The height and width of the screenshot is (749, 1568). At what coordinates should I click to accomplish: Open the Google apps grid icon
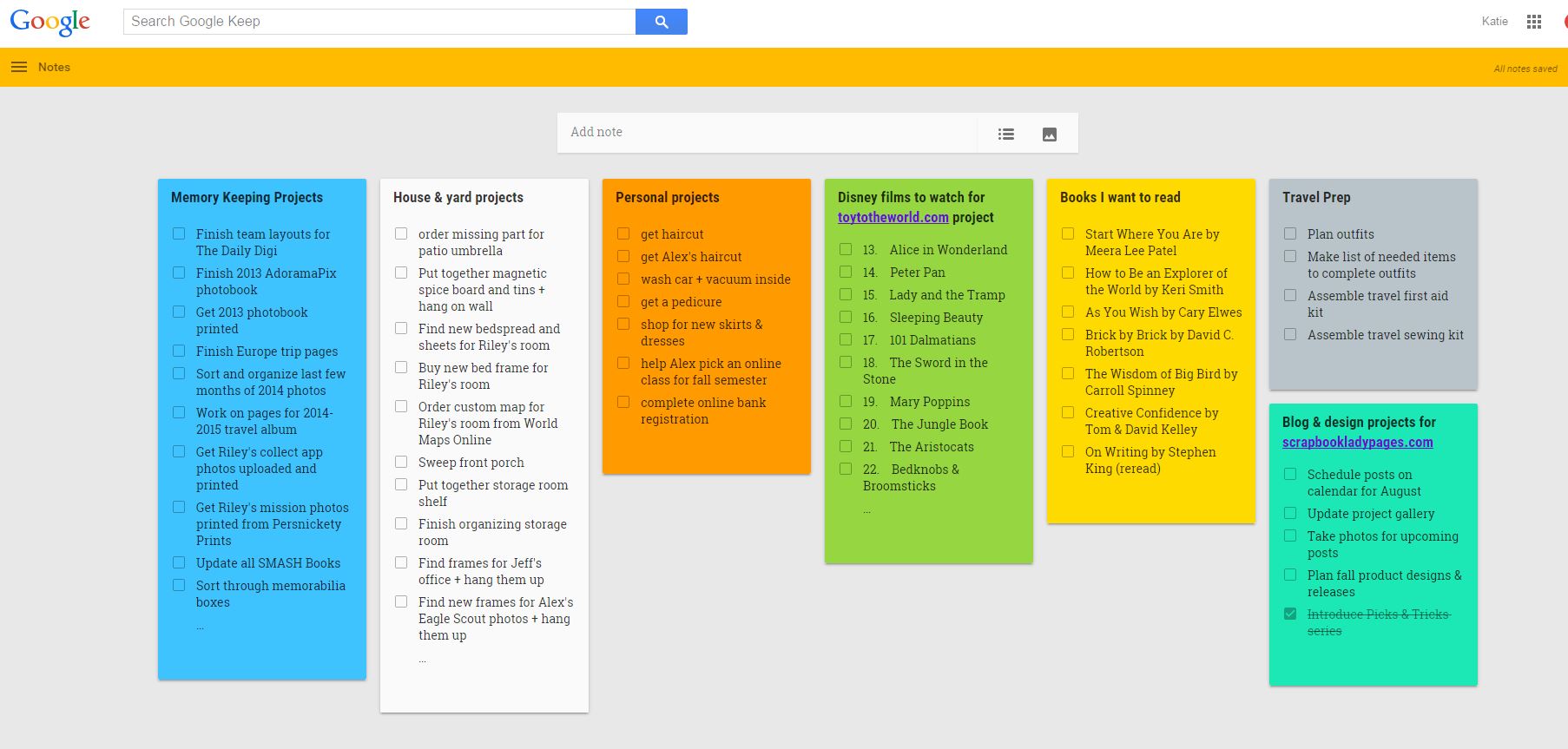point(1534,22)
